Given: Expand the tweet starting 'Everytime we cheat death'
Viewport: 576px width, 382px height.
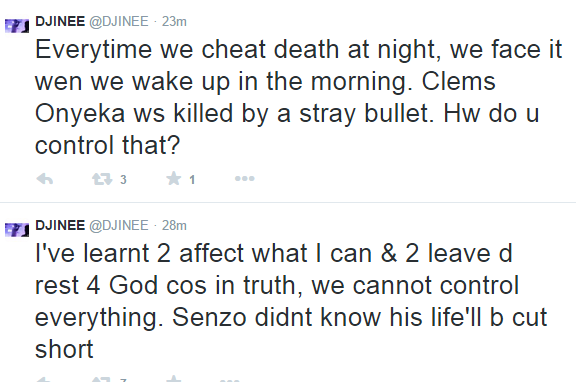Looking at the screenshot, I should pos(298,97).
